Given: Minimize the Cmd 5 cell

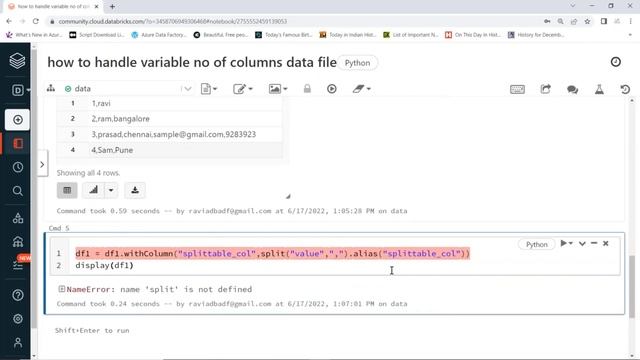Looking at the screenshot, I should click(x=594, y=243).
